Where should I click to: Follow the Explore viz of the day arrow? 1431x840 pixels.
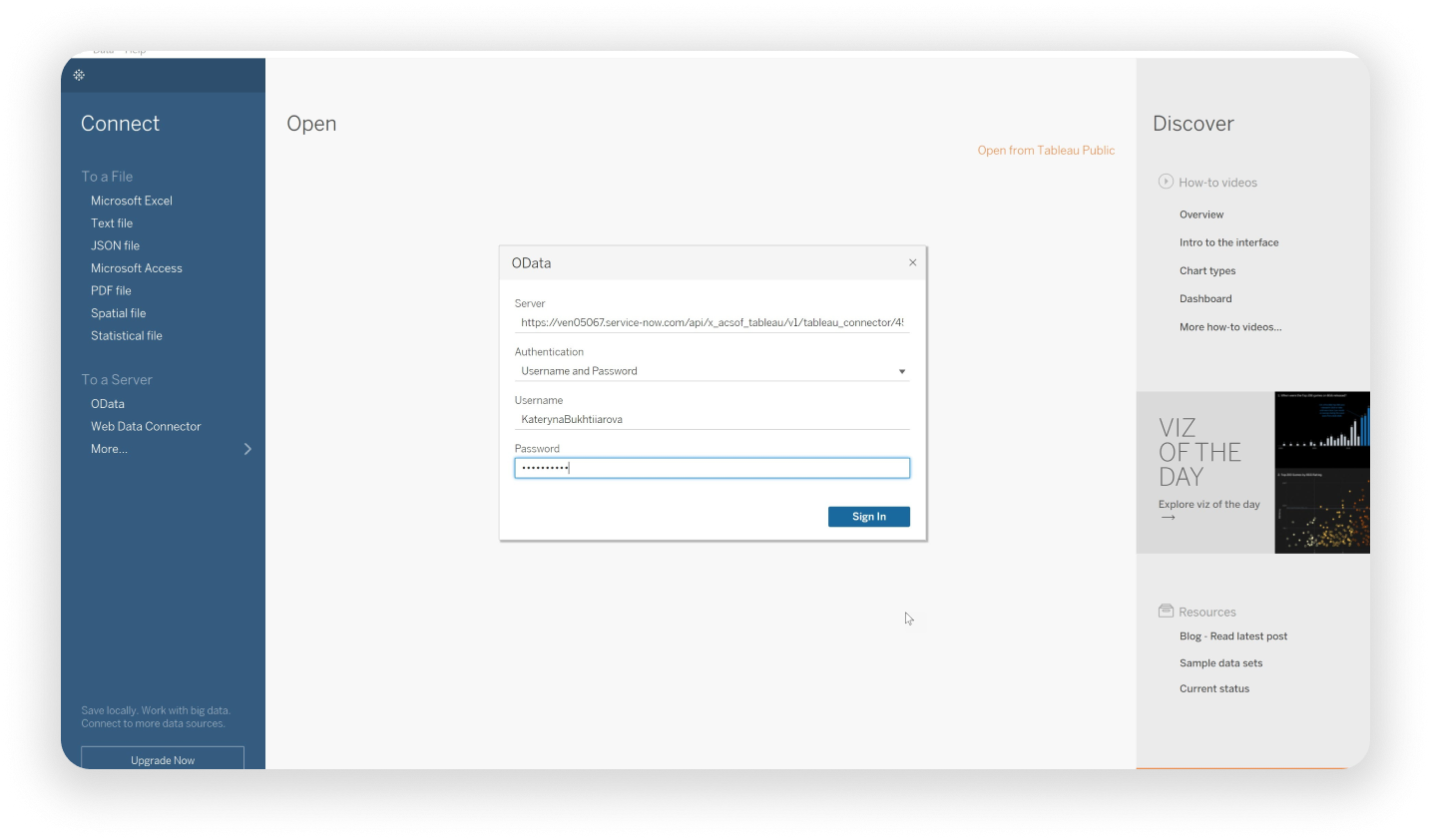[x=1169, y=518]
